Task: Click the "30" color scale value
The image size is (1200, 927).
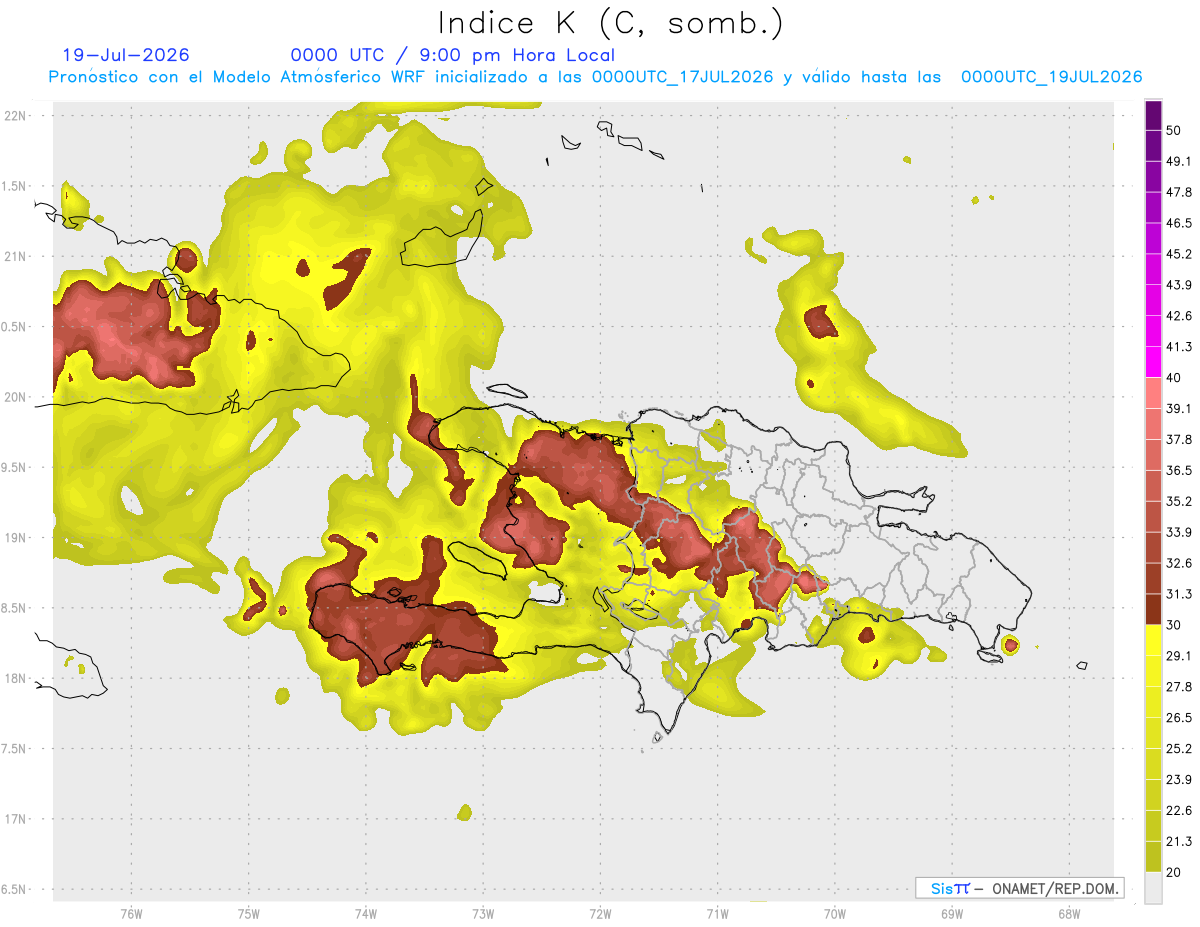Action: pos(1174,625)
